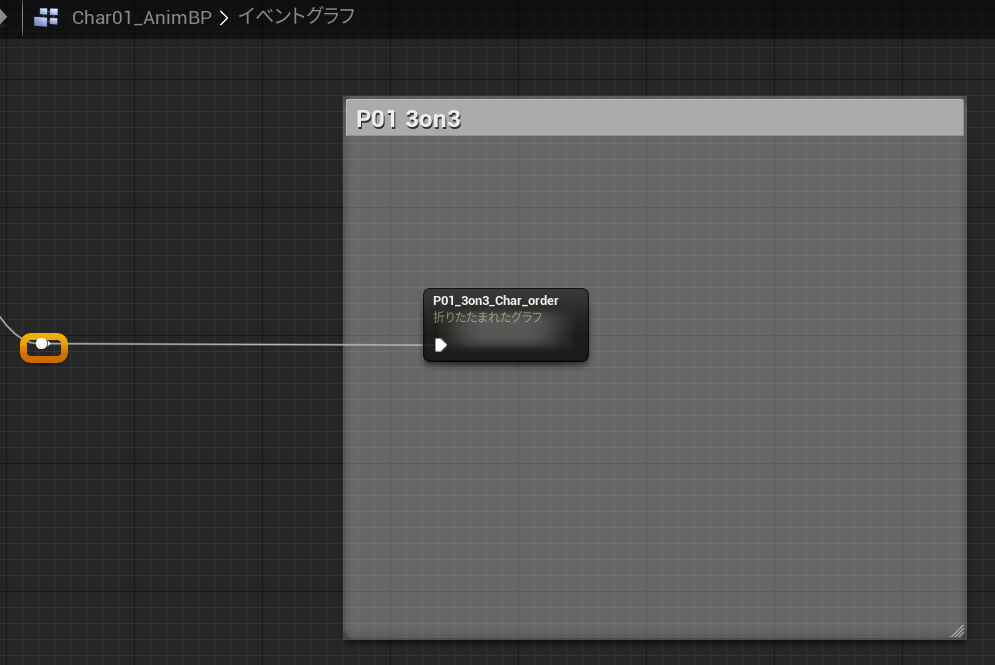Click the 折りたたまれたグラフ subtitle text

coord(487,317)
